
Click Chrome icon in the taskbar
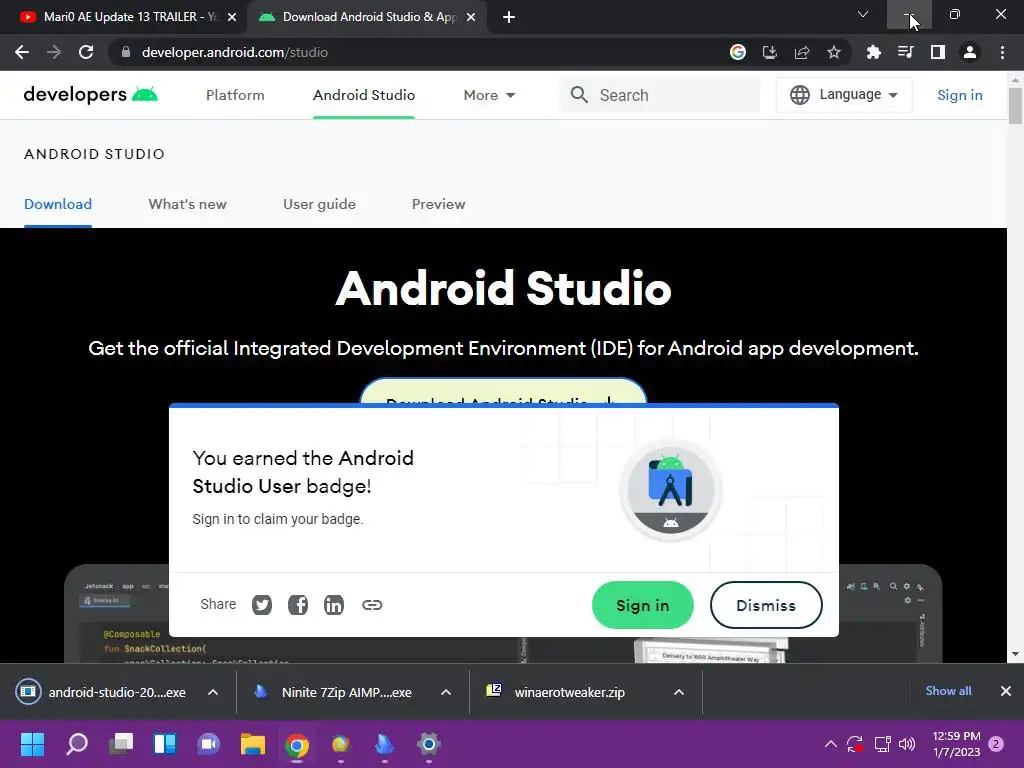point(296,744)
